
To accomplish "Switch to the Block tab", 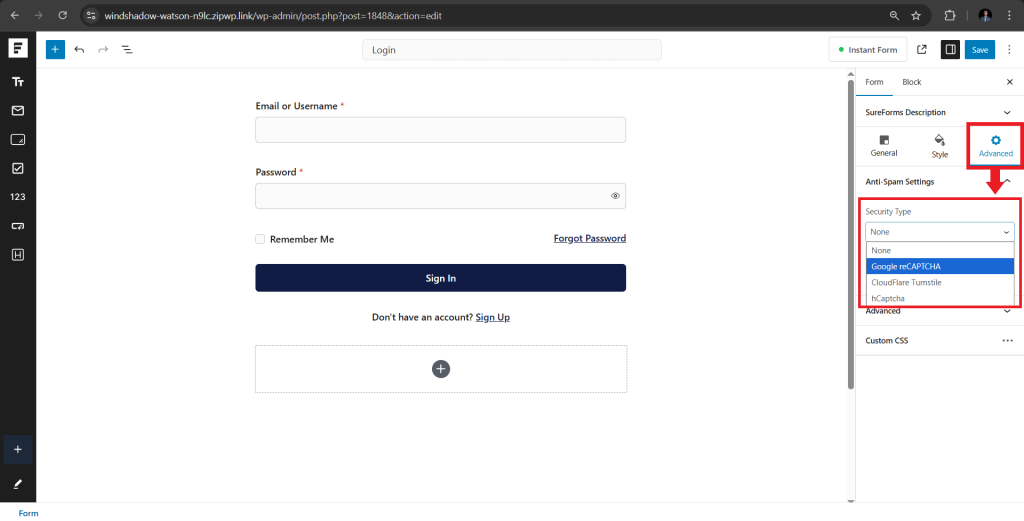I will tap(912, 82).
